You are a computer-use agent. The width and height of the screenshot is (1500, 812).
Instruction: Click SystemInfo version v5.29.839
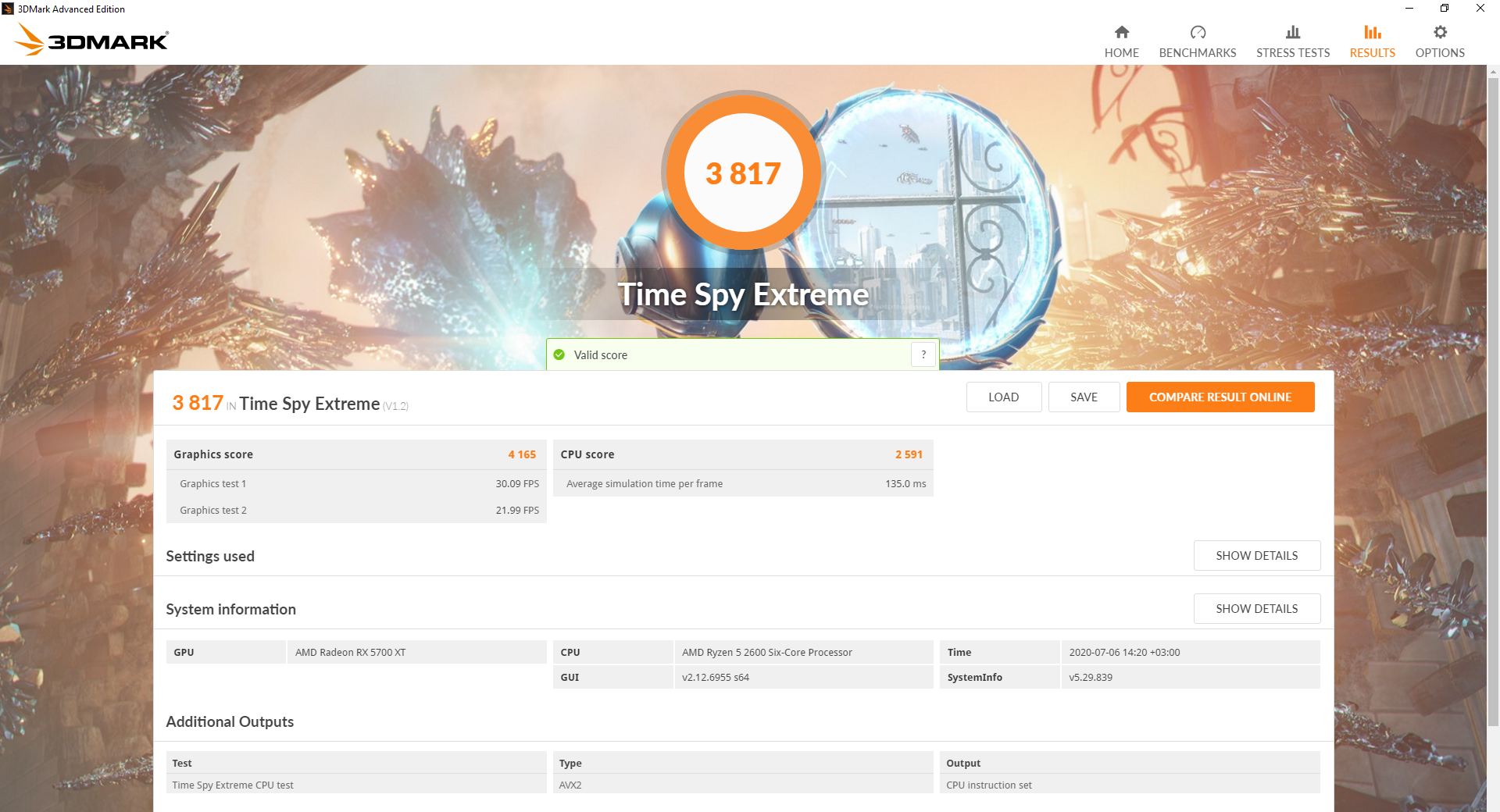click(1190, 677)
